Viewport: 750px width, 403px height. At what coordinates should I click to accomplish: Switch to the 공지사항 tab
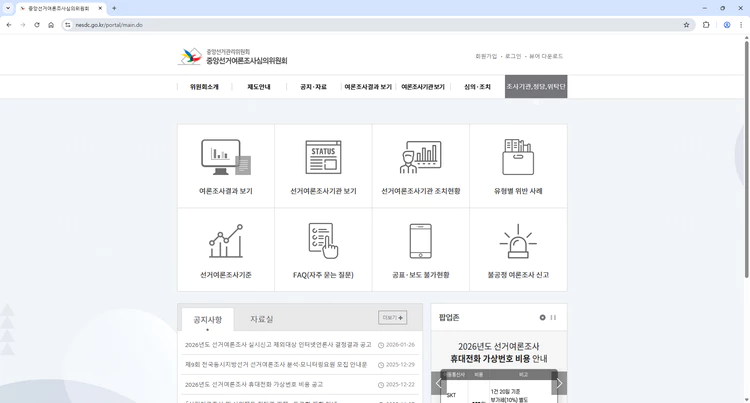point(208,319)
